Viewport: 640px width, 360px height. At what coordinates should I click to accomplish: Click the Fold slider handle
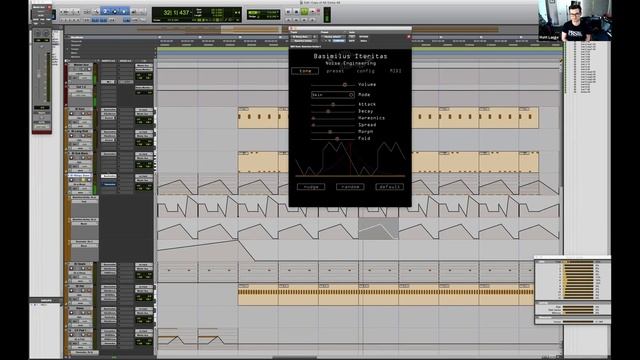click(x=337, y=139)
